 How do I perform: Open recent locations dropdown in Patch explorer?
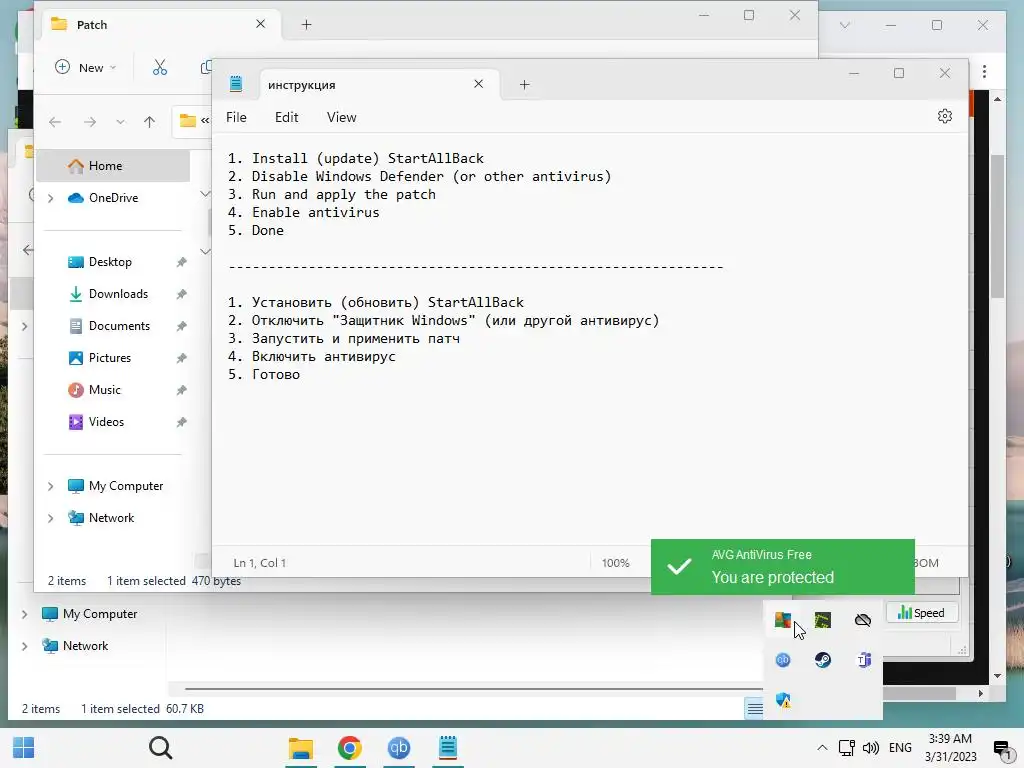click(x=120, y=122)
